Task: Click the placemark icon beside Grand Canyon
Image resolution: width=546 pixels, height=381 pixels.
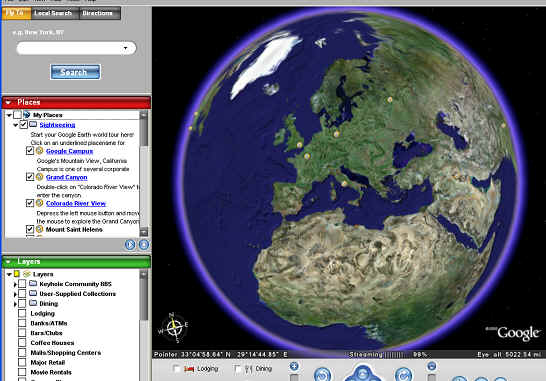Action: click(x=39, y=177)
